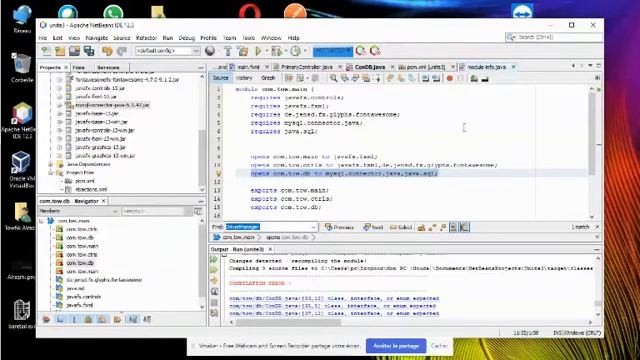Click the Clean and Build Project icon
Viewport: 640px width, 360px height.
tap(243, 51)
